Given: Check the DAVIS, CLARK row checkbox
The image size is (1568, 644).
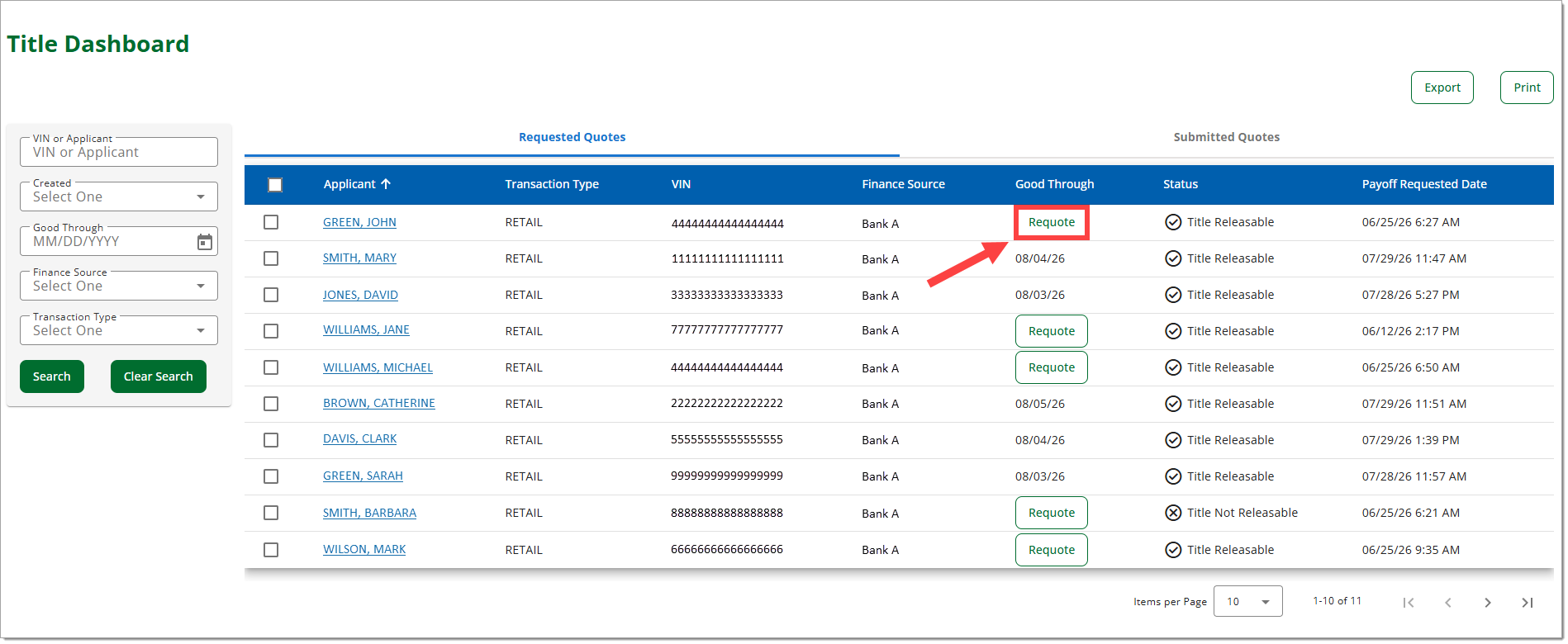Looking at the screenshot, I should pos(271,440).
